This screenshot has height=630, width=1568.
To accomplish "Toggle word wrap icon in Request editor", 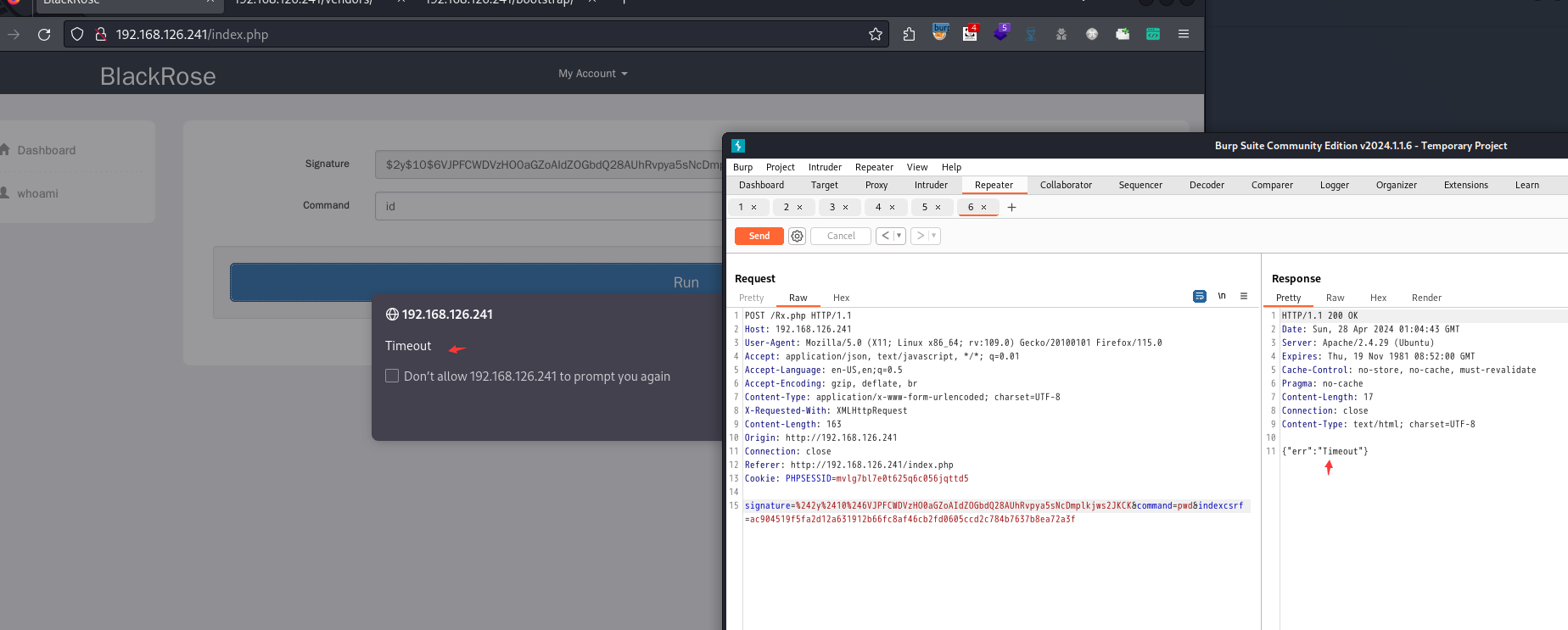I will (1199, 296).
